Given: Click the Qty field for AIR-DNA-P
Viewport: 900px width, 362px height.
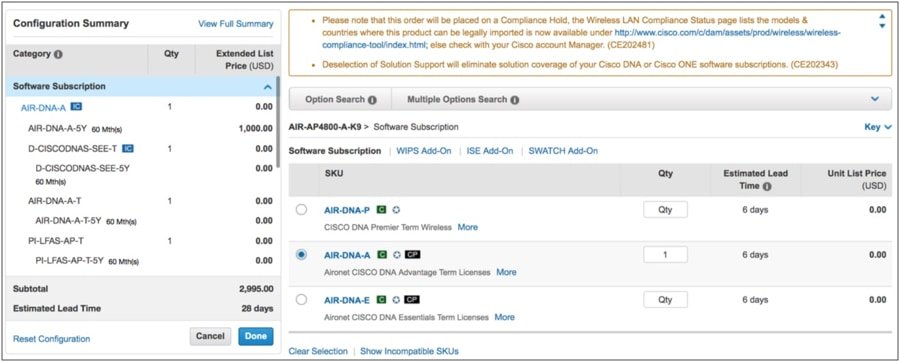Looking at the screenshot, I should [665, 210].
